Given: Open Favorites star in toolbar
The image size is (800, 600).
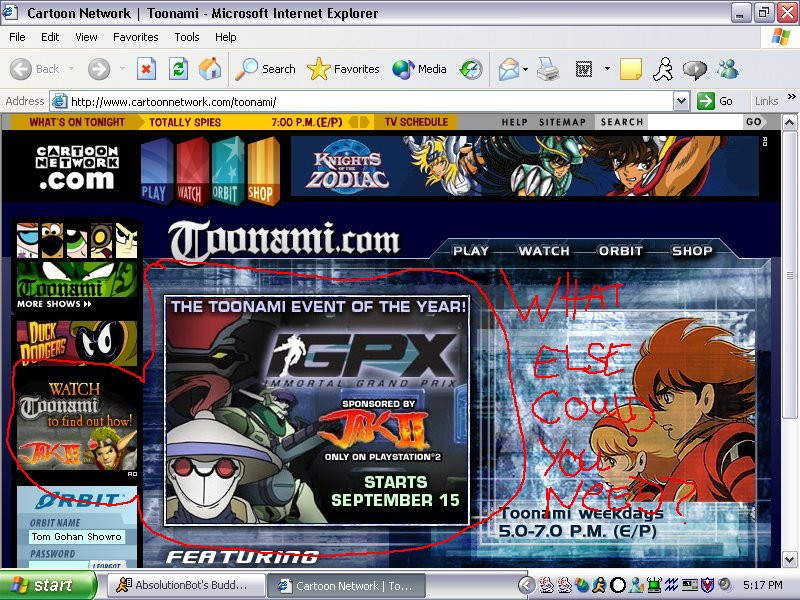Looking at the screenshot, I should [x=343, y=69].
